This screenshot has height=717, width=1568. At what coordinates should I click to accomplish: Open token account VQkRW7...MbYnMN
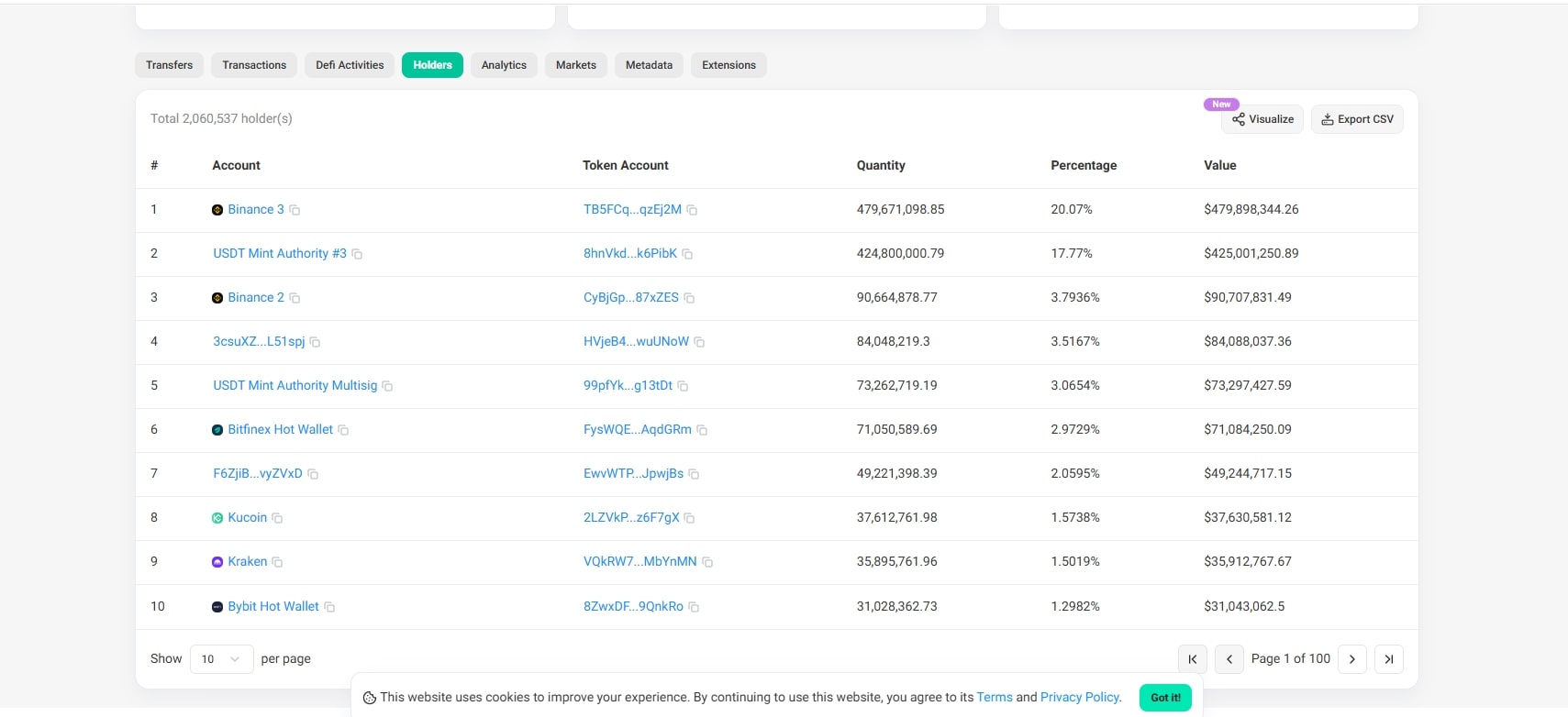tap(640, 562)
